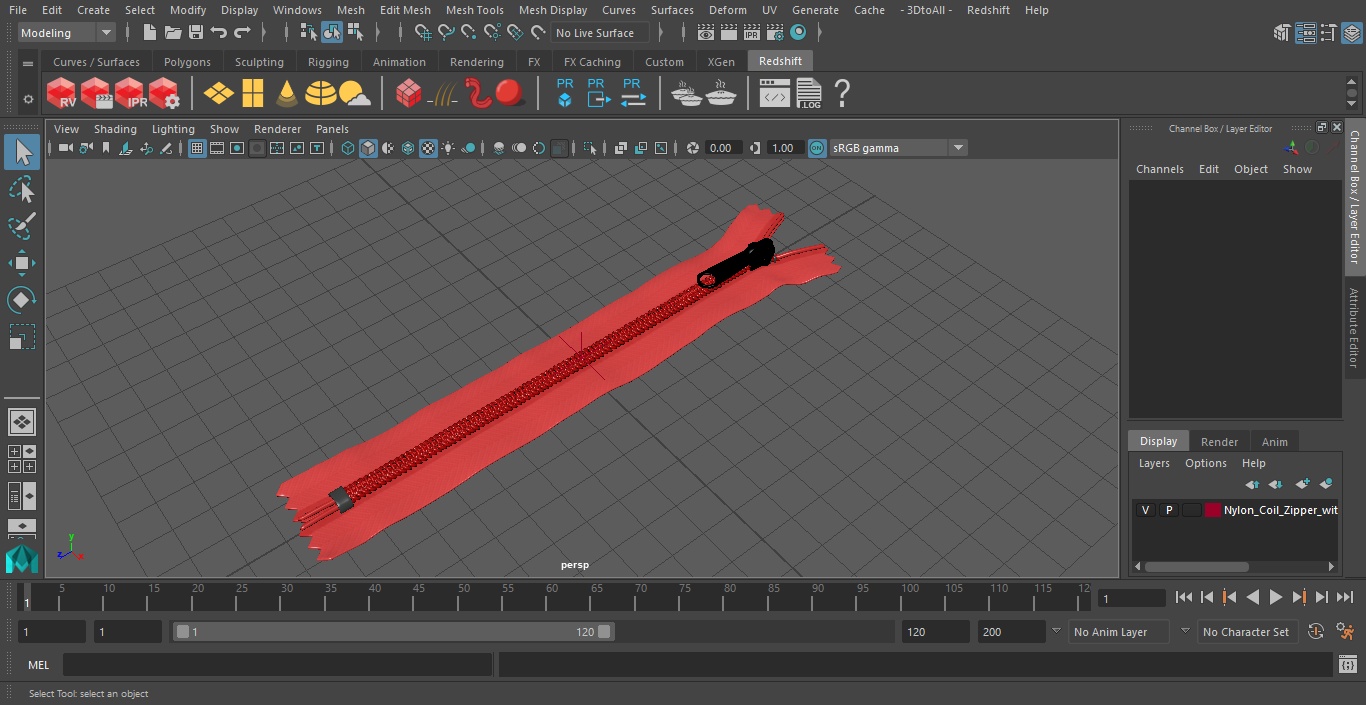The image size is (1366, 705).
Task: Toggle auto keyframe button
Action: point(1316,632)
